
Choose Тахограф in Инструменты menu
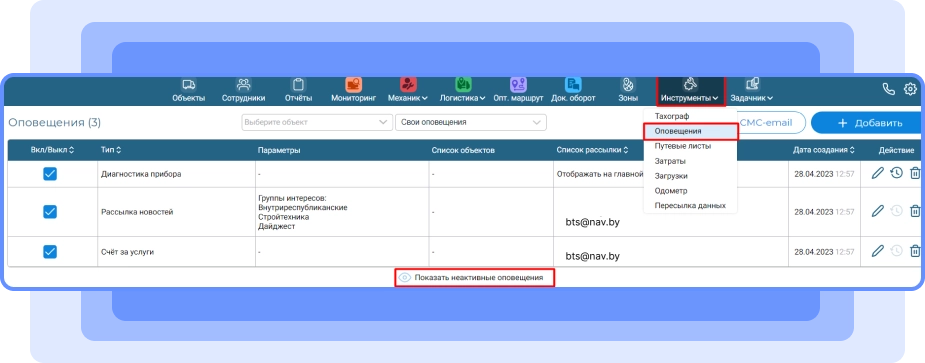tap(672, 116)
